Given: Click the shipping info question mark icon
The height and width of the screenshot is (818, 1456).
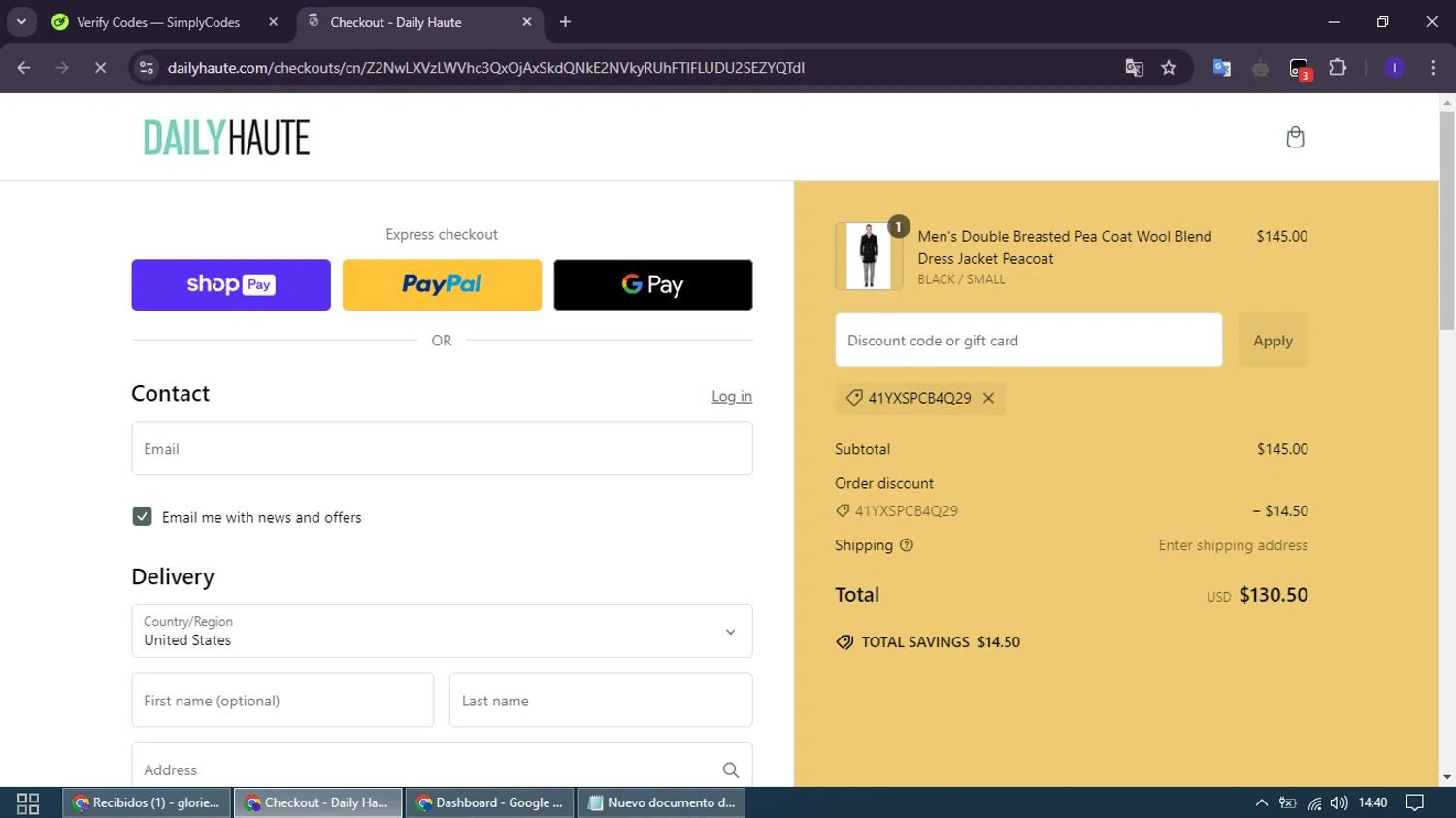Looking at the screenshot, I should click(x=907, y=545).
